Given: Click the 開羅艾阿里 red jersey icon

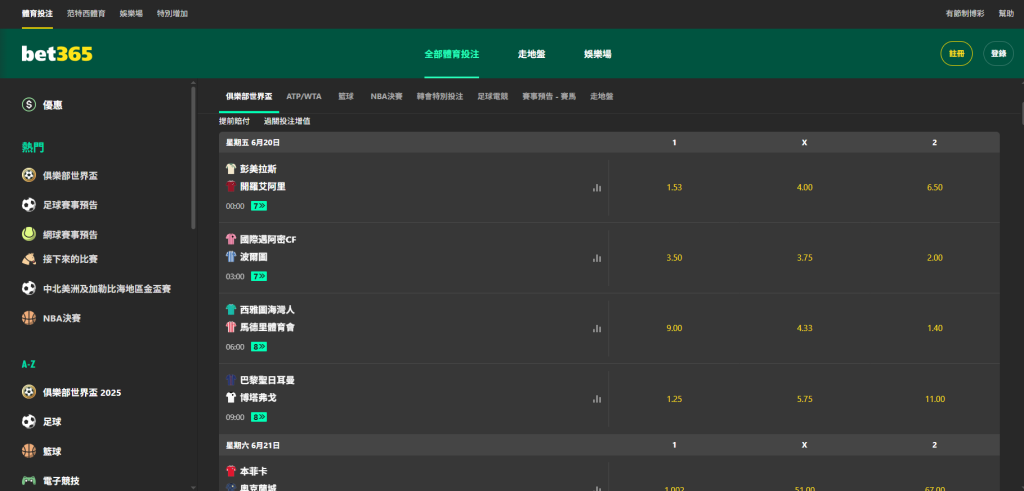Looking at the screenshot, I should point(231,186).
